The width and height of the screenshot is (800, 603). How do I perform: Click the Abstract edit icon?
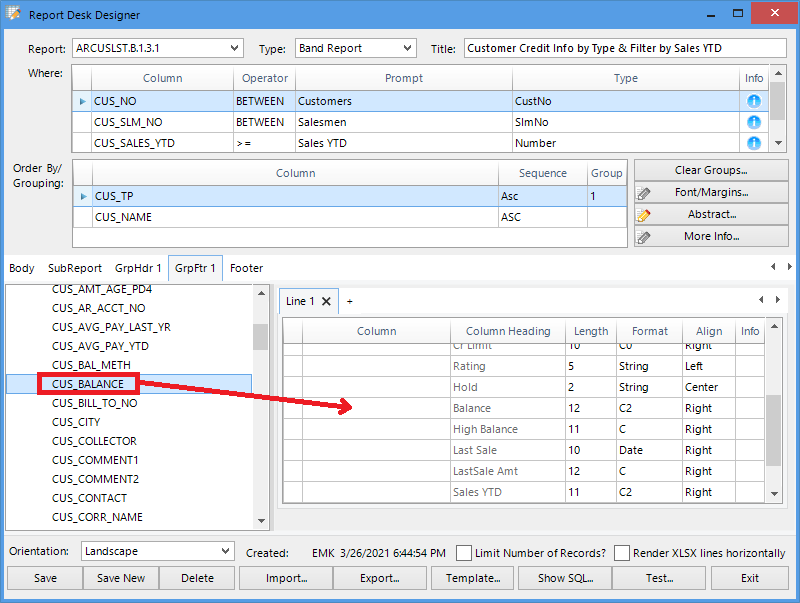(645, 214)
